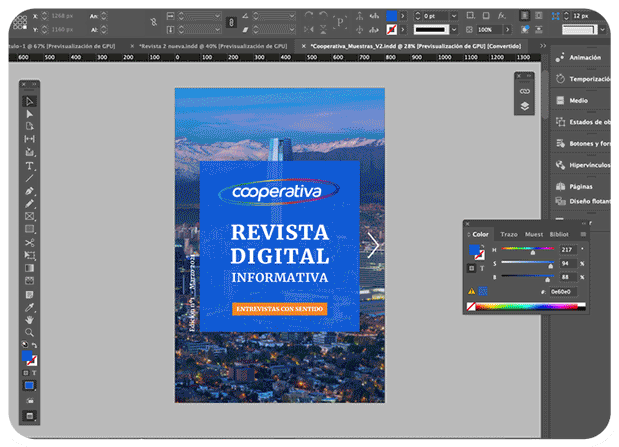Toggle constrain scale proportions chain link

[231, 23]
